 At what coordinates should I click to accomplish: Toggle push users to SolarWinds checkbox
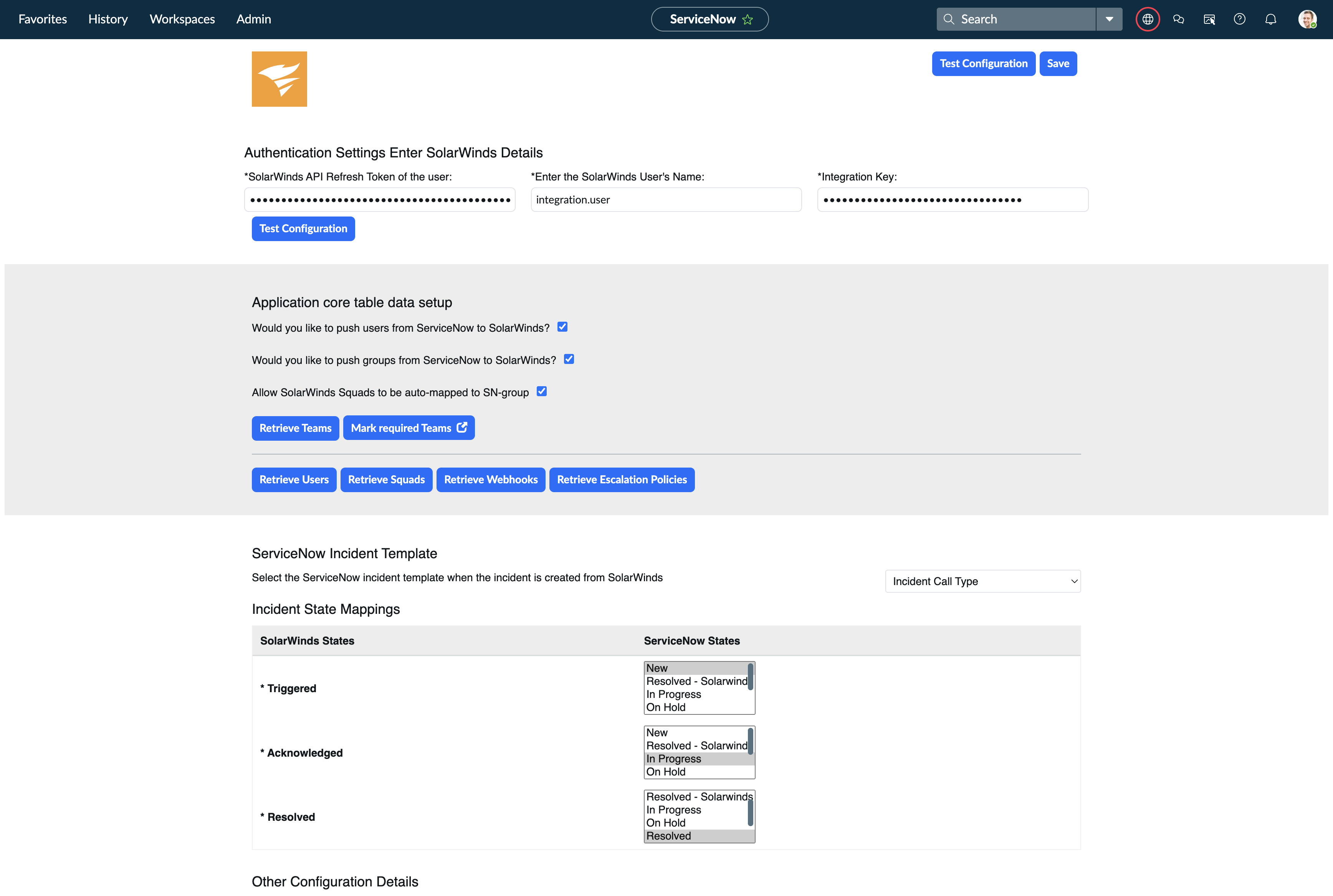pyautogui.click(x=562, y=327)
